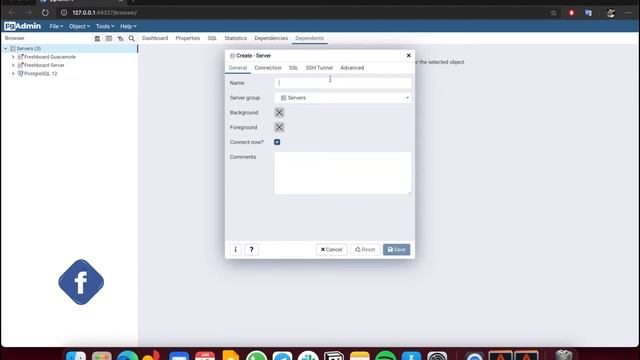
Task: Click the Reset button
Action: click(365, 249)
